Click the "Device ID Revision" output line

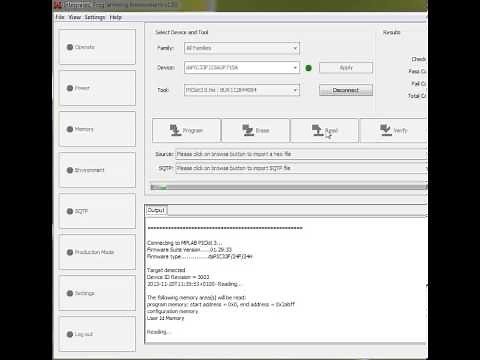(x=178, y=277)
